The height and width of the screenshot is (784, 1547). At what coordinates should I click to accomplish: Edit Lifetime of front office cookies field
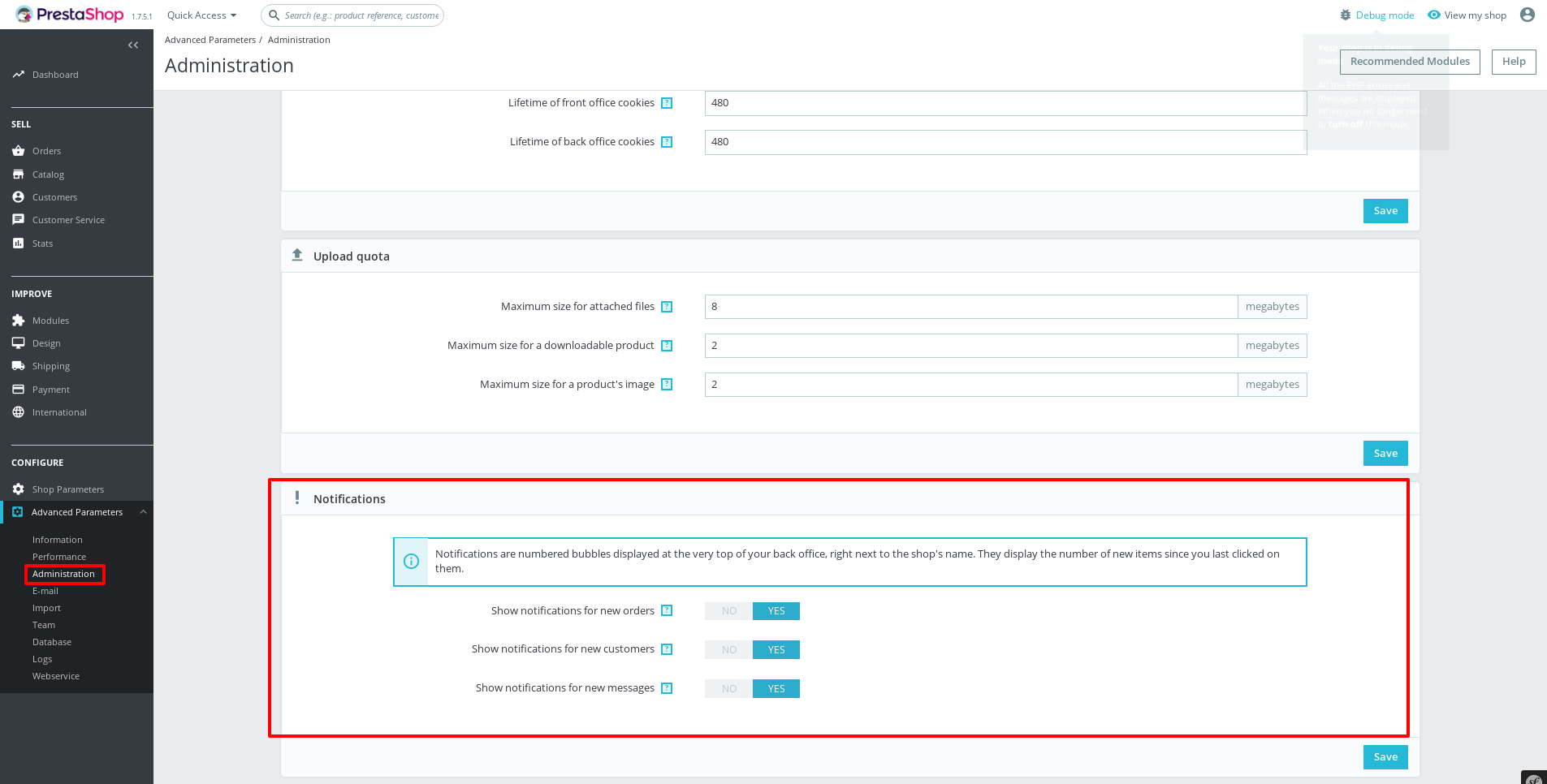(1005, 103)
